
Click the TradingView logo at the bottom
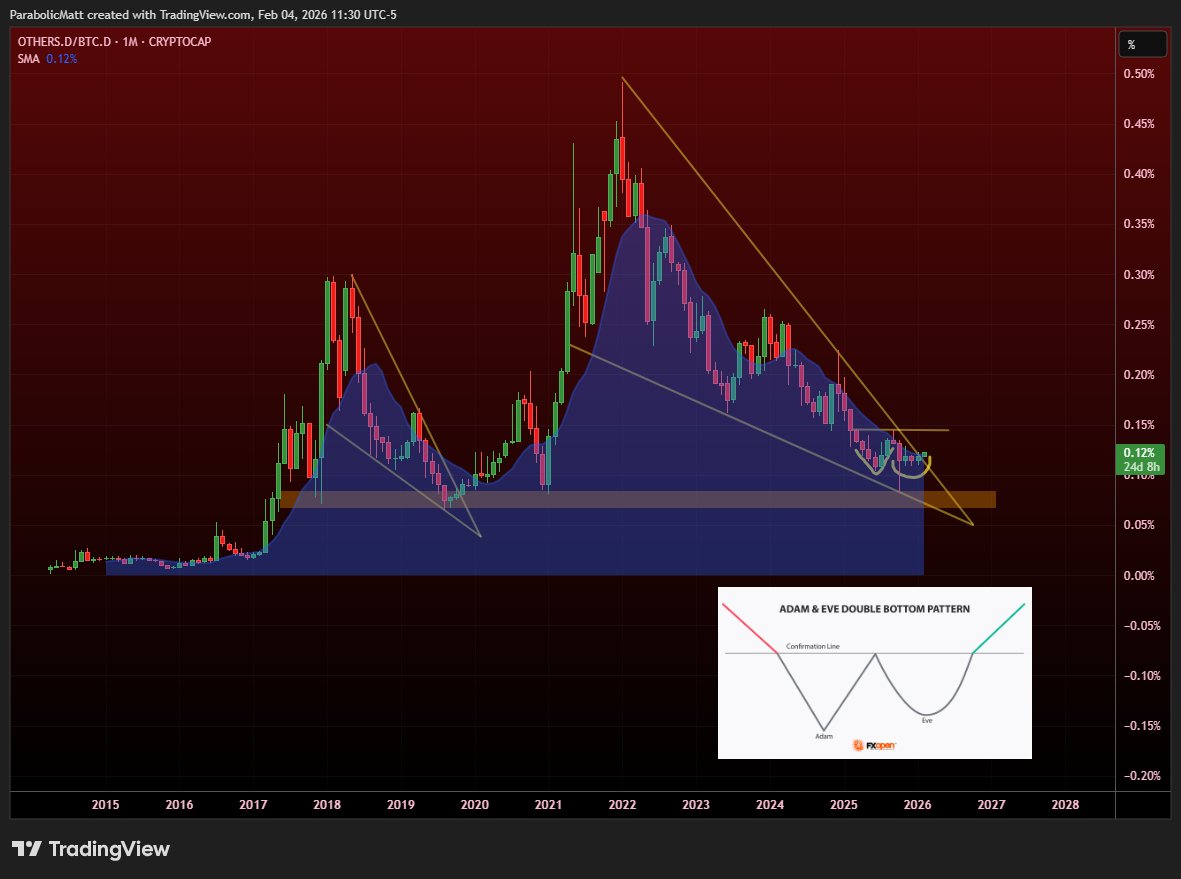[x=91, y=849]
